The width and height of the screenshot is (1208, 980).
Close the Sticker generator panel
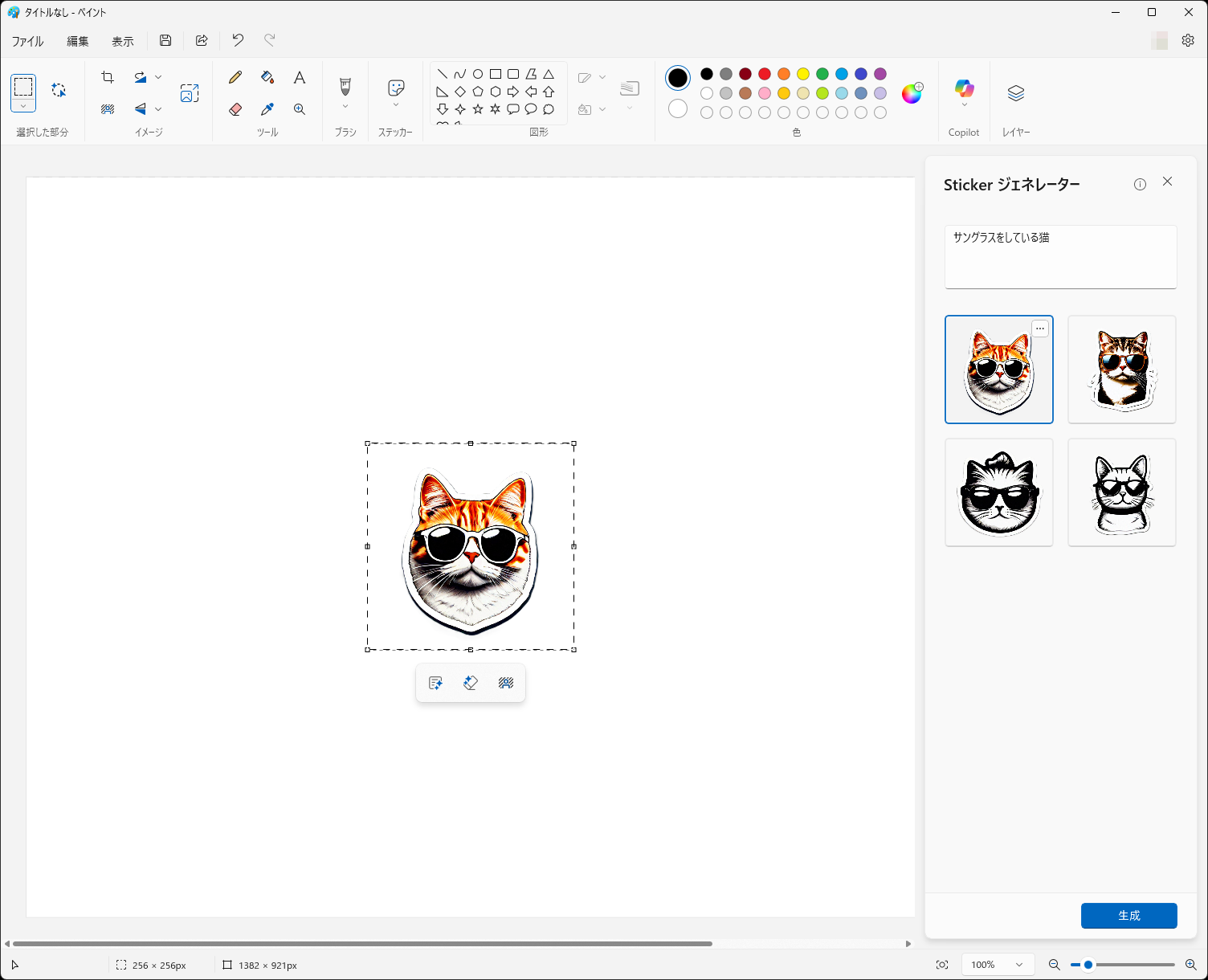pos(1167,182)
